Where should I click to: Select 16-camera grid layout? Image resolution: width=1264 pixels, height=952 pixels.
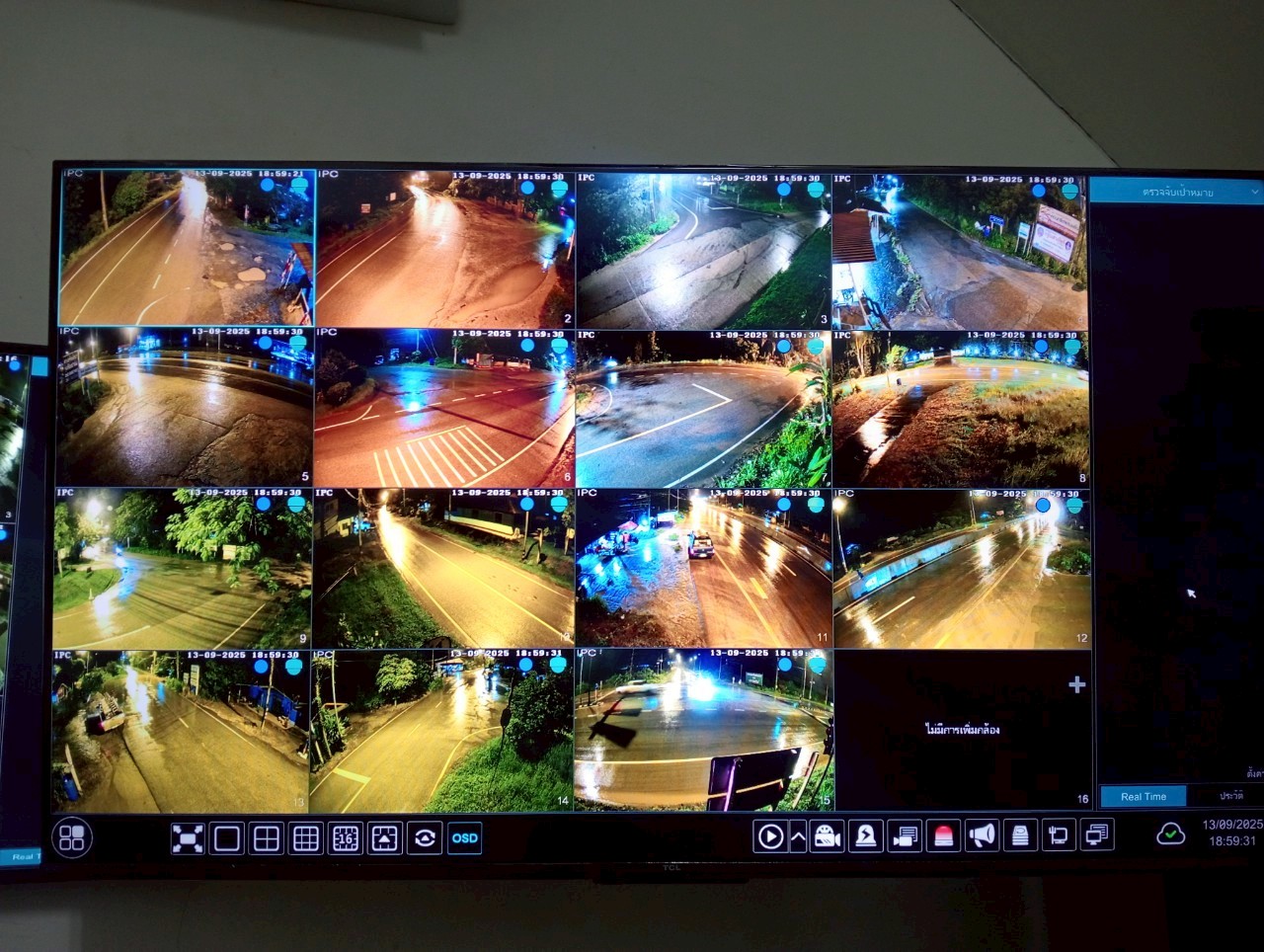[346, 838]
